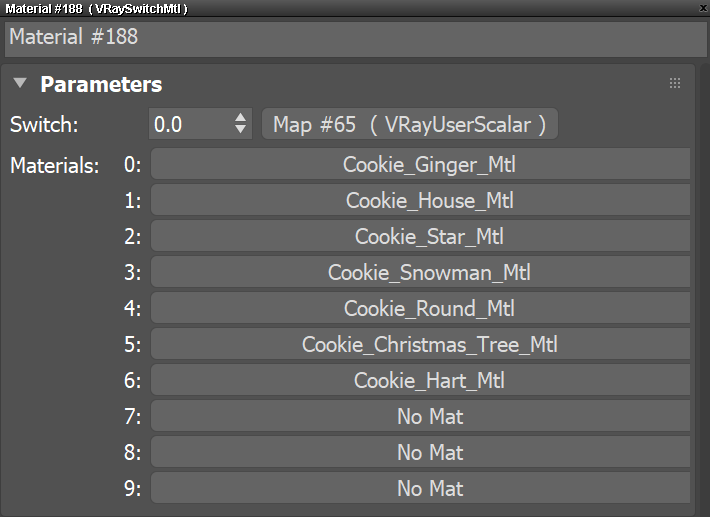
Task: Open the Cookie_Snowman_Mtl material slot
Action: click(420, 272)
